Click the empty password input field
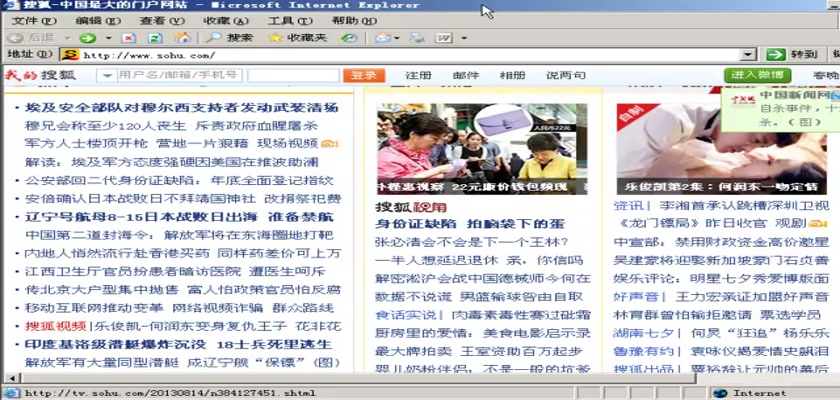The height and width of the screenshot is (400, 840). click(x=293, y=76)
